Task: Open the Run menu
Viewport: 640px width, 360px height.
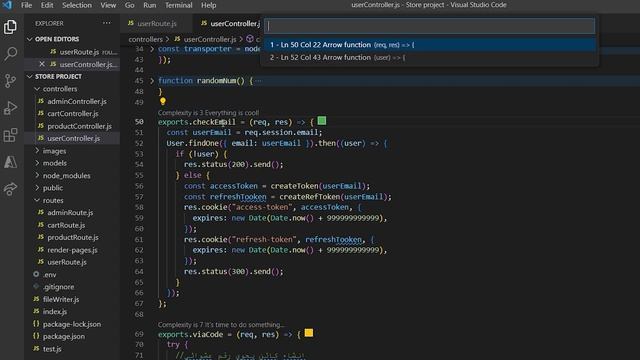Action: tap(150, 5)
